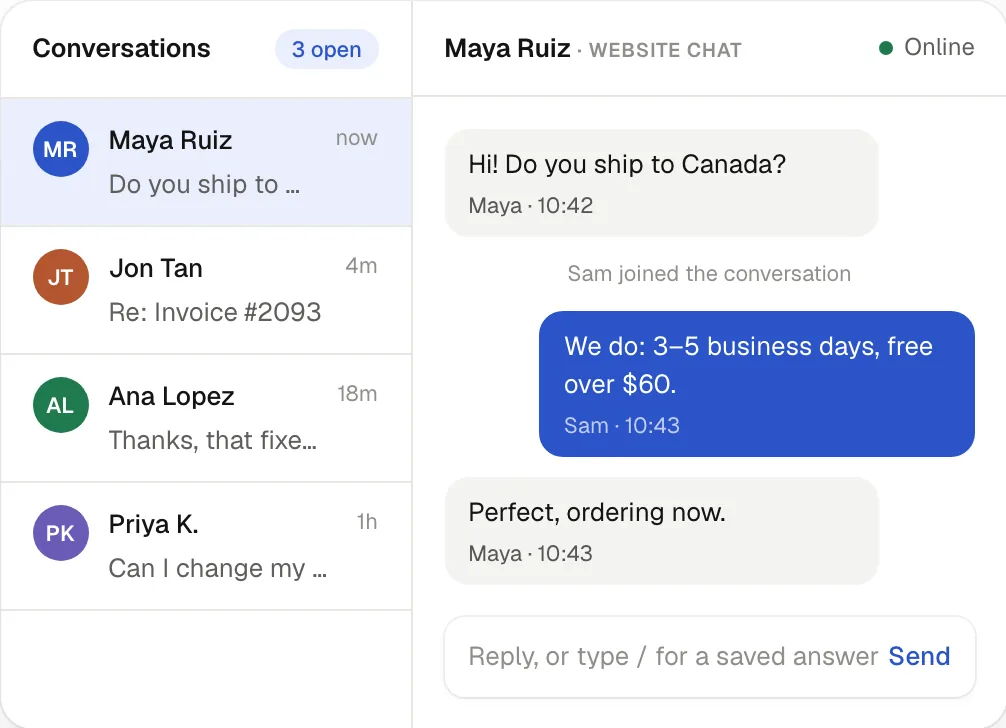
Task: Open Jon Tan's JT avatar
Action: 61,277
